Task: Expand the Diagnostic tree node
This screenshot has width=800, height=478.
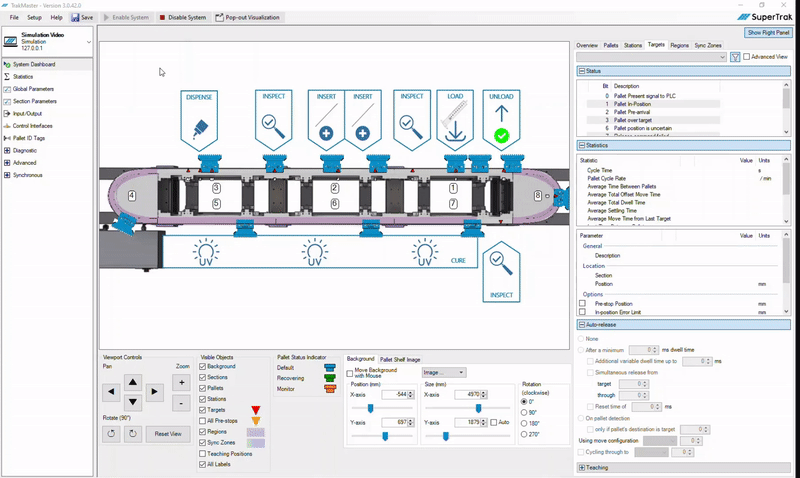Action: coord(8,151)
